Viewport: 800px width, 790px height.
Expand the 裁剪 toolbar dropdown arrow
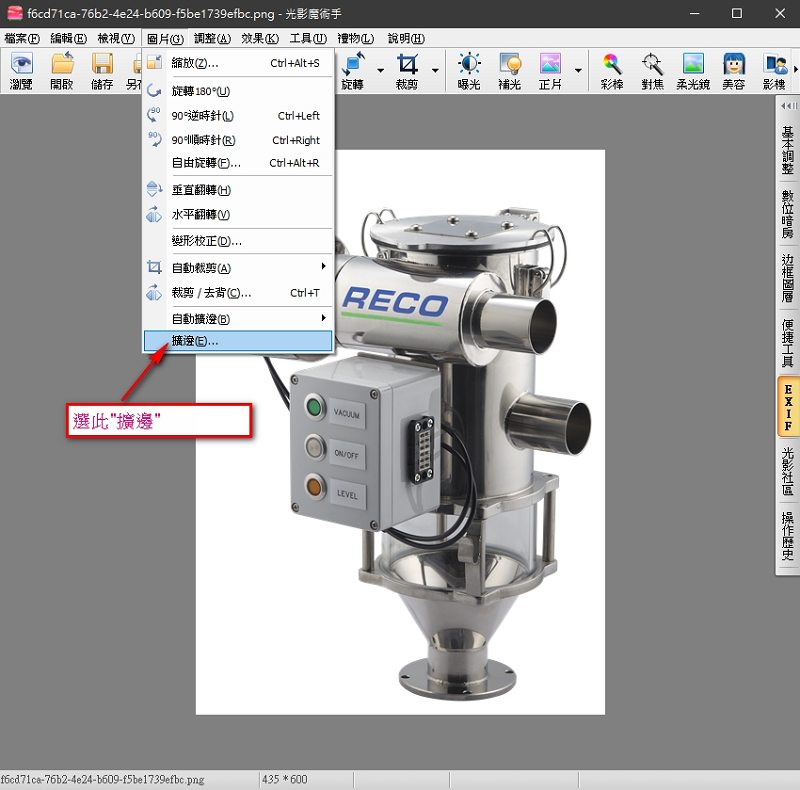(435, 70)
